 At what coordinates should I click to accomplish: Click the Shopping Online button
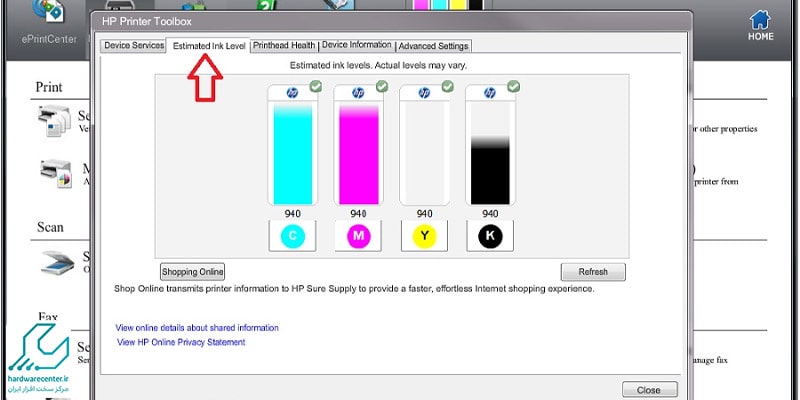click(x=192, y=272)
